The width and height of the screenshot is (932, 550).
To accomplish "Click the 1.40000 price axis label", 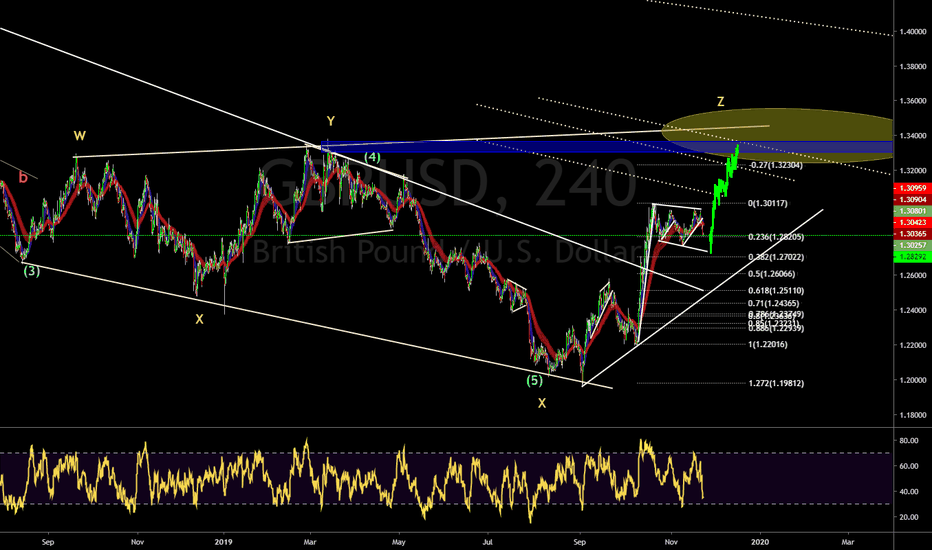I will coord(910,32).
